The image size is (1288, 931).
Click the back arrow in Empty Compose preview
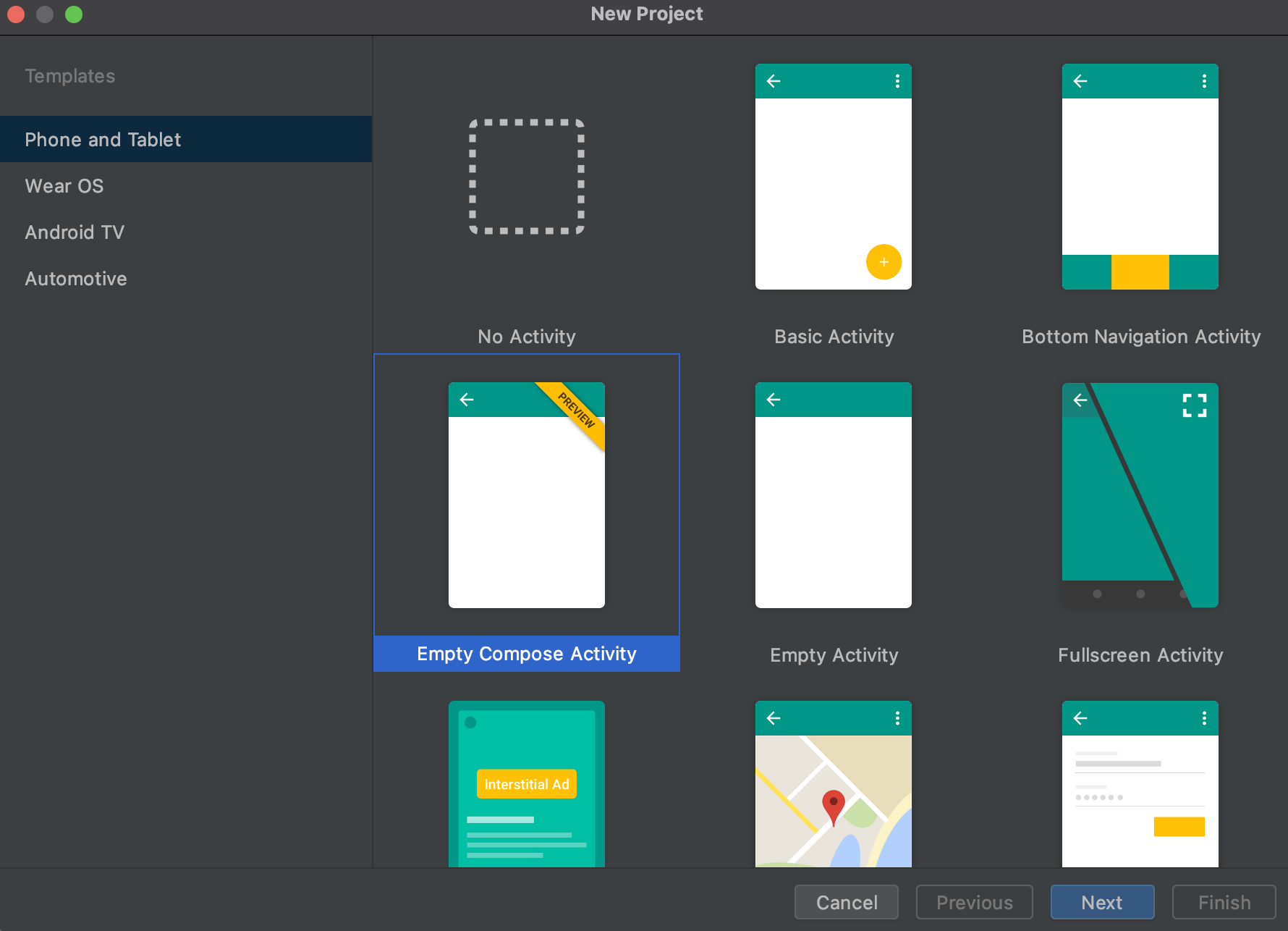[467, 400]
